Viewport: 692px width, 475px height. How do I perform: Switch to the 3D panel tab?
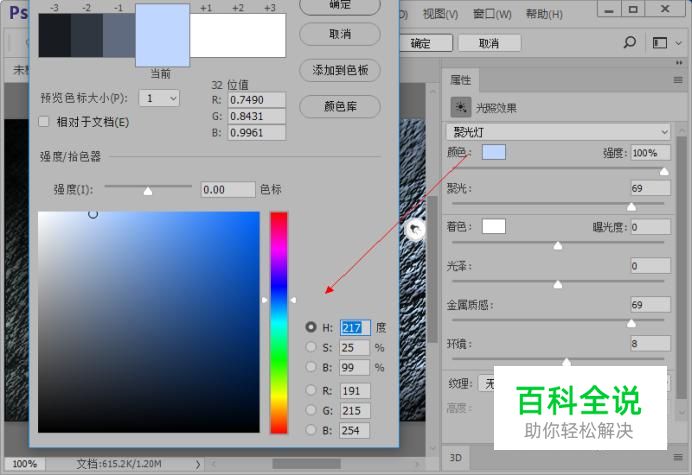[x=455, y=457]
